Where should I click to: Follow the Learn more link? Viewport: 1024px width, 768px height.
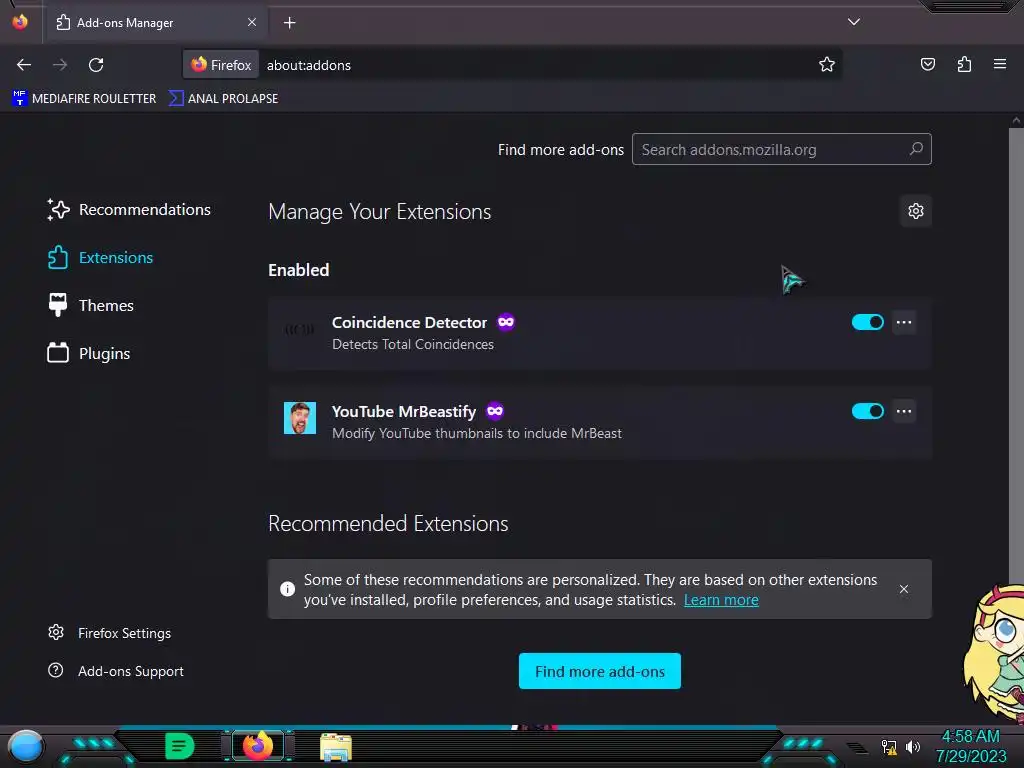pyautogui.click(x=721, y=600)
